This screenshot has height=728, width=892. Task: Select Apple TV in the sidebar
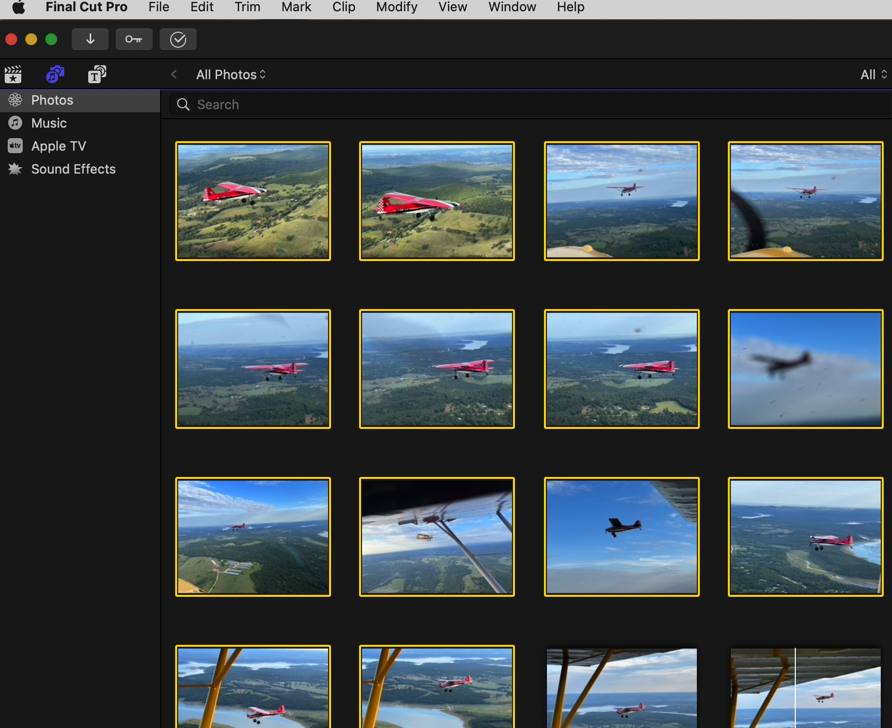click(x=80, y=146)
